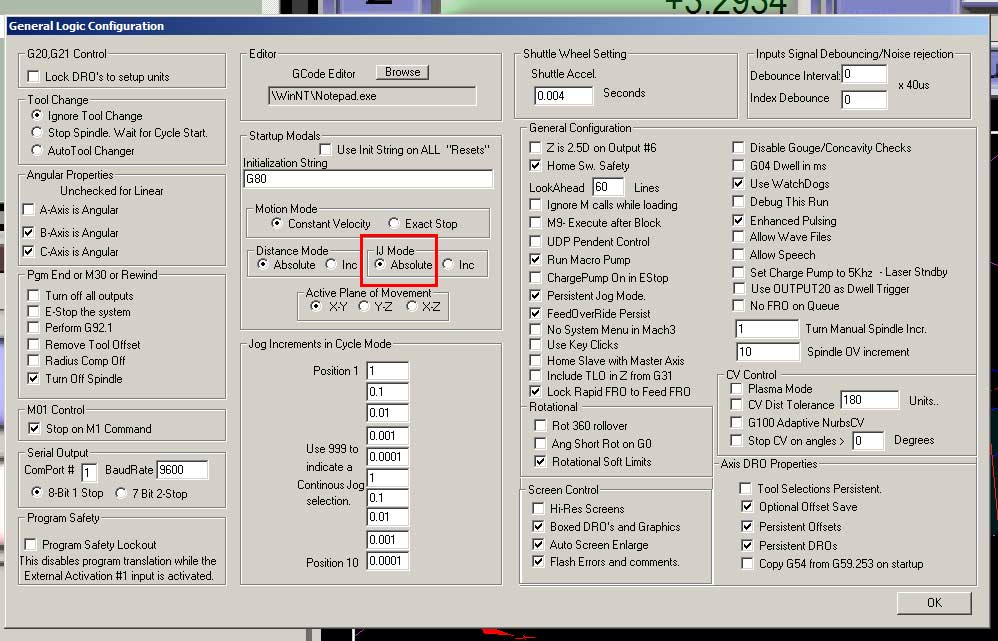Select Stop Spindle, Wait for Cycle Start

(x=38, y=132)
